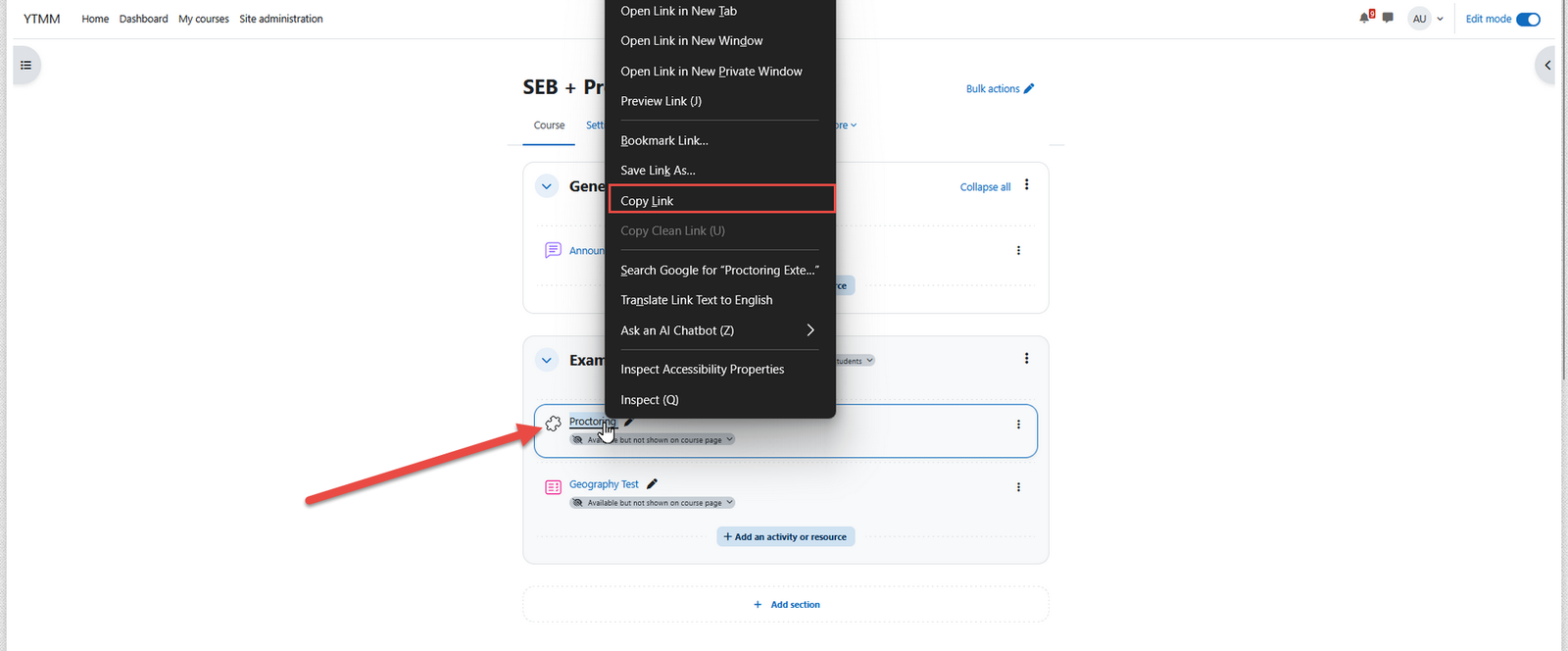The height and width of the screenshot is (651, 1568).
Task: Open the notifications bell
Action: 1364,18
